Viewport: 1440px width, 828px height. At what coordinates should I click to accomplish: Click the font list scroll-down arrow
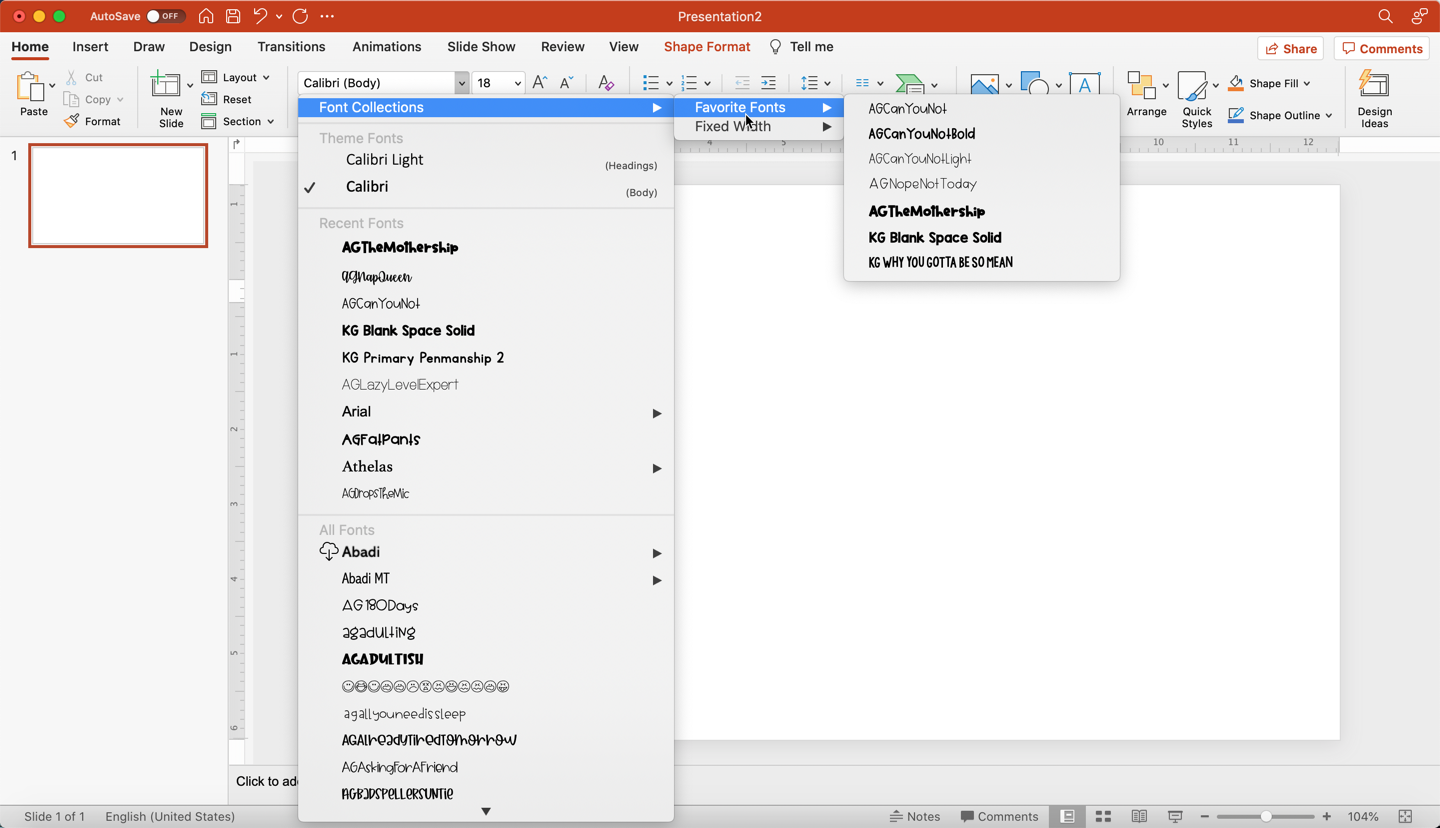pyautogui.click(x=486, y=812)
